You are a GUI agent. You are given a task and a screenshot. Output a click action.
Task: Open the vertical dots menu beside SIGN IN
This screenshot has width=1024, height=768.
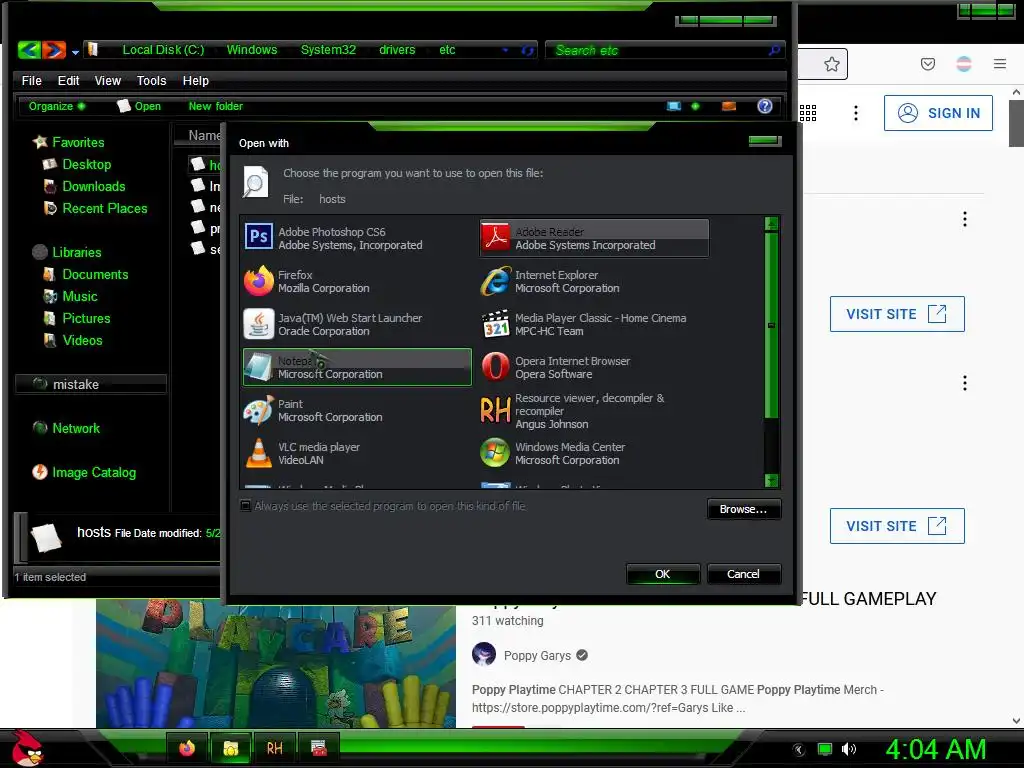(x=856, y=113)
